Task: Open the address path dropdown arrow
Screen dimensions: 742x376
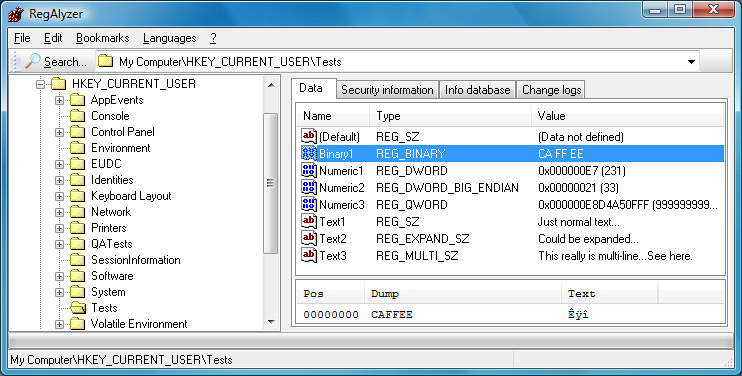Action: click(691, 61)
